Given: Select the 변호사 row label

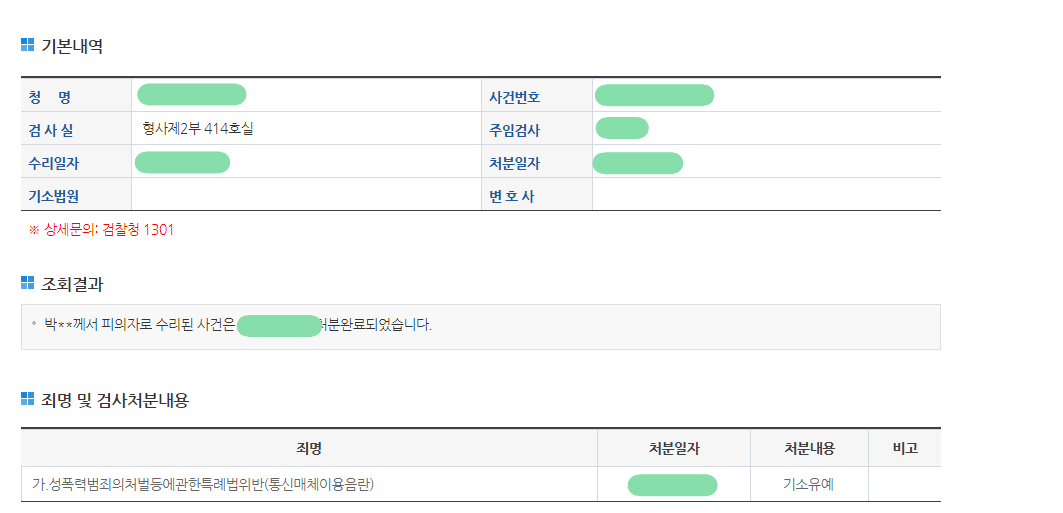Looking at the screenshot, I should tap(511, 196).
